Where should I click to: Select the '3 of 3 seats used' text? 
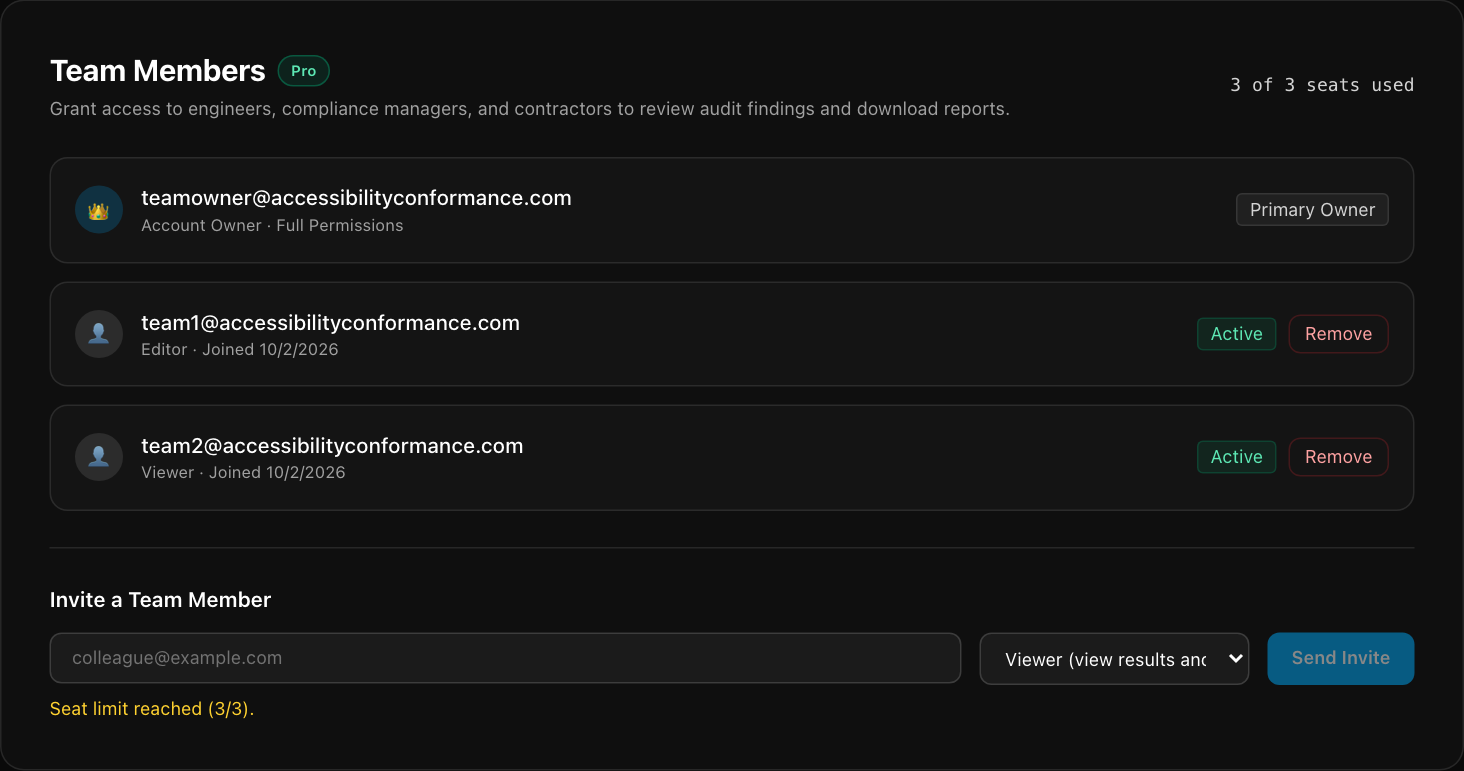(x=1322, y=85)
